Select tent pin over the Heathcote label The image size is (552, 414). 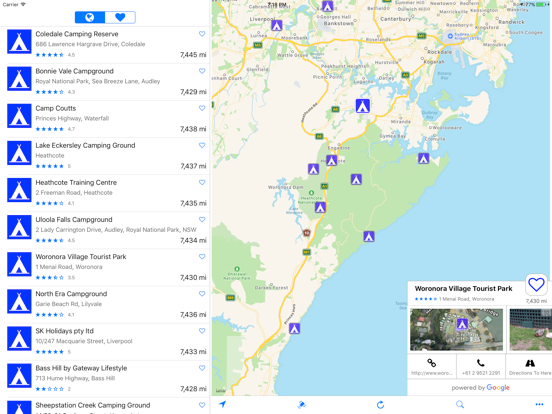pyautogui.click(x=332, y=161)
